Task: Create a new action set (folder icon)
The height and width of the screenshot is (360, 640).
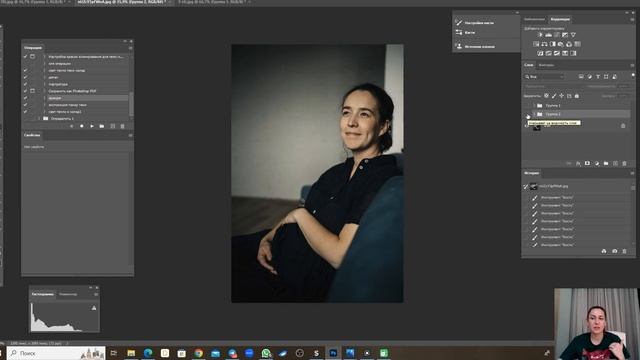Action: pos(102,127)
